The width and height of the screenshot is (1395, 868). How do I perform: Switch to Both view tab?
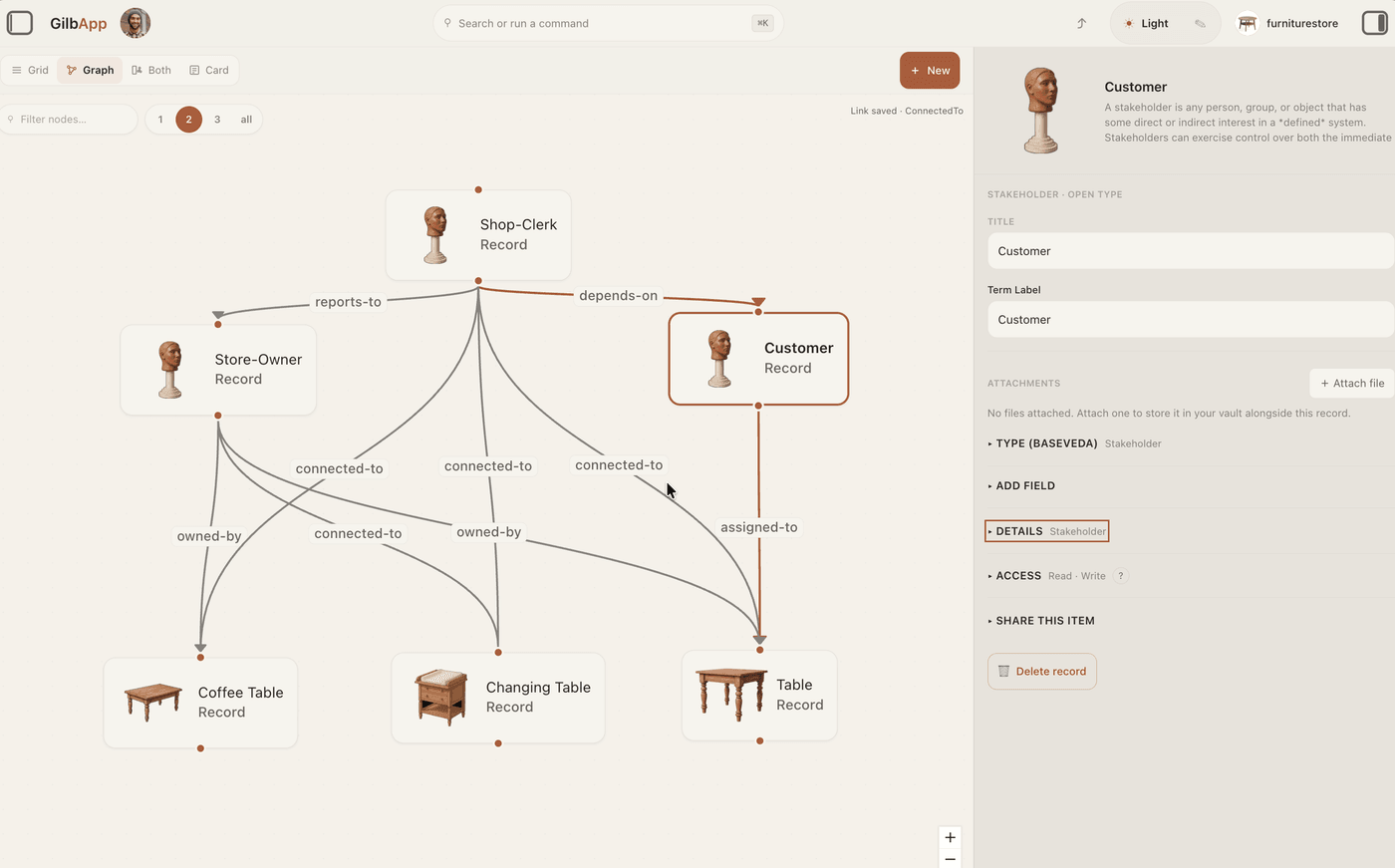151,70
